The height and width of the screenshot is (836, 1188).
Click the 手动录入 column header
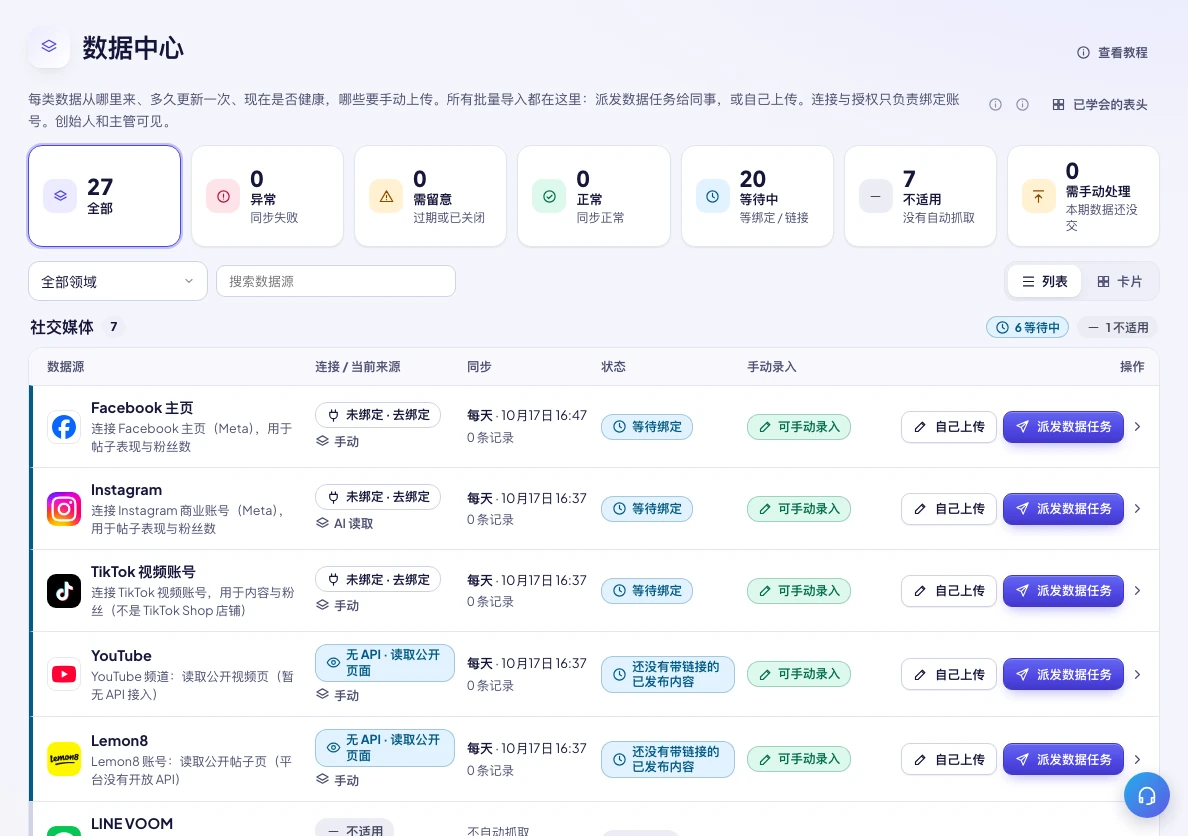click(772, 367)
